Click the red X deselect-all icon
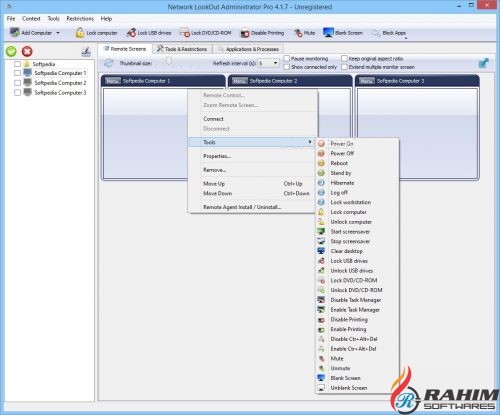Image resolution: width=500 pixels, height=415 pixels. click(x=27, y=51)
